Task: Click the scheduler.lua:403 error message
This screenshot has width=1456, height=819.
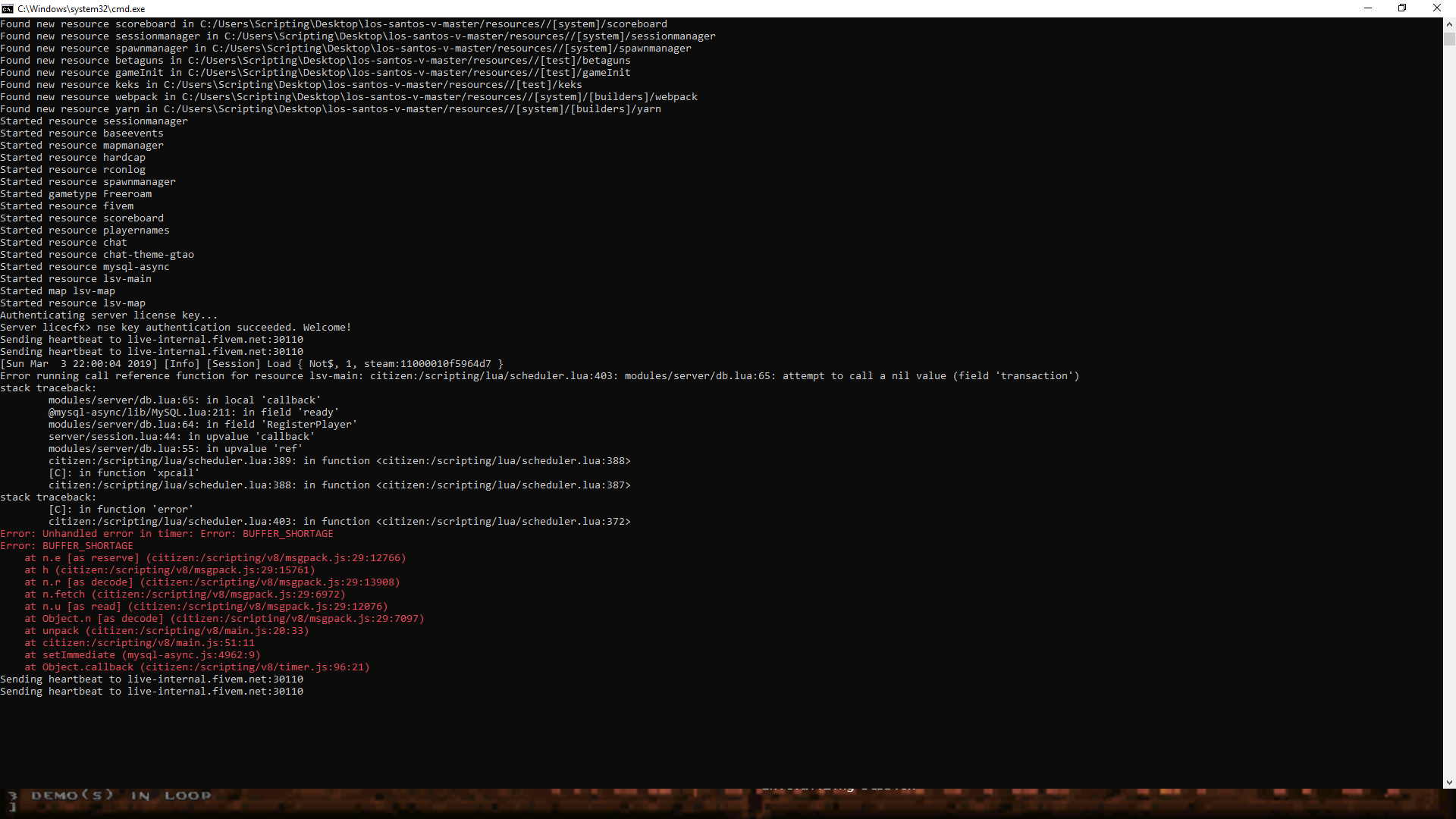Action: (531, 375)
